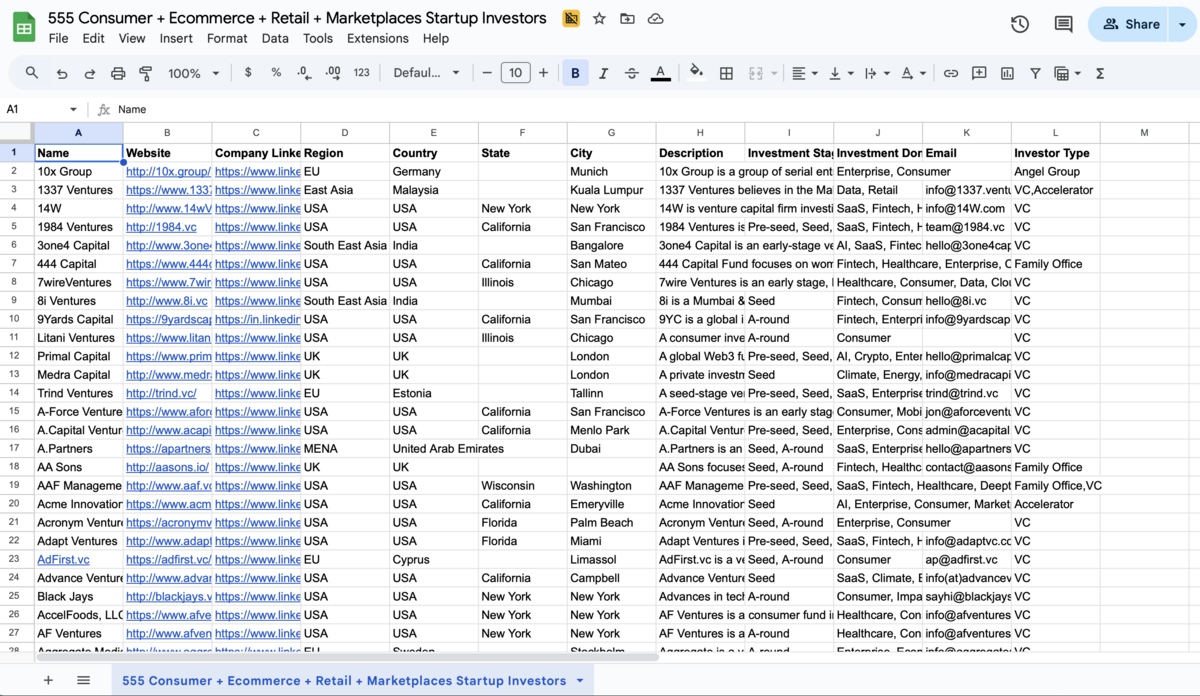Toggle strikethrough formatting
The width and height of the screenshot is (1200, 696).
[x=631, y=72]
